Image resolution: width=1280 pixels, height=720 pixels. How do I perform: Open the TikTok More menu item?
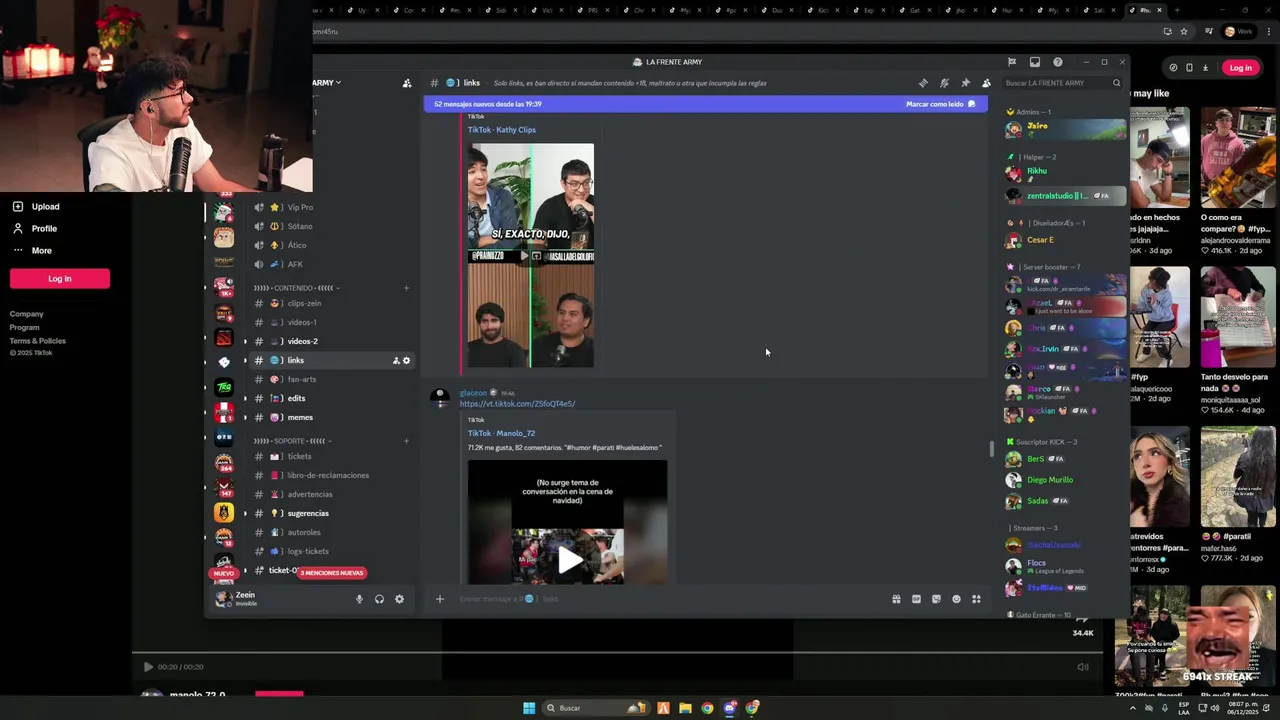pyautogui.click(x=41, y=251)
